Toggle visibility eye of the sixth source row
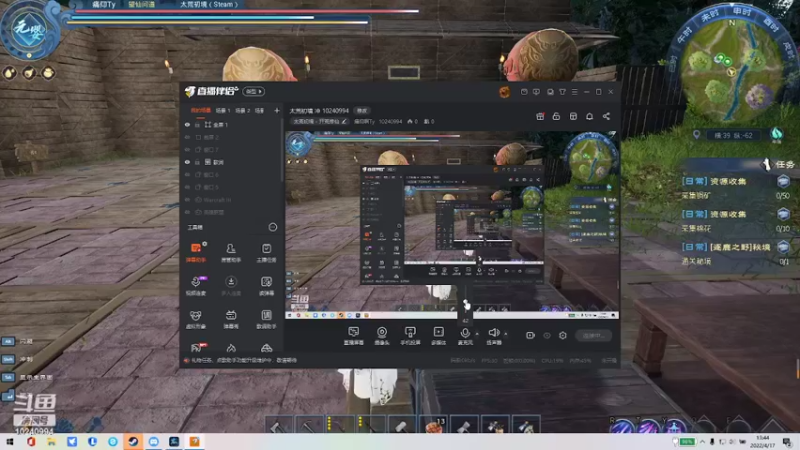The width and height of the screenshot is (800, 450). (x=187, y=187)
